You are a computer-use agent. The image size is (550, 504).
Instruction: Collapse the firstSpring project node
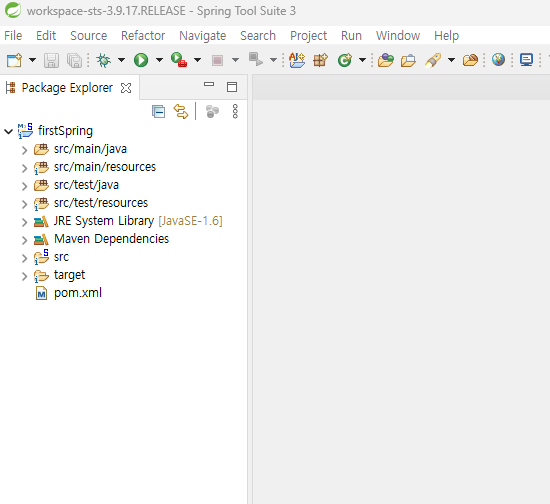(x=8, y=132)
